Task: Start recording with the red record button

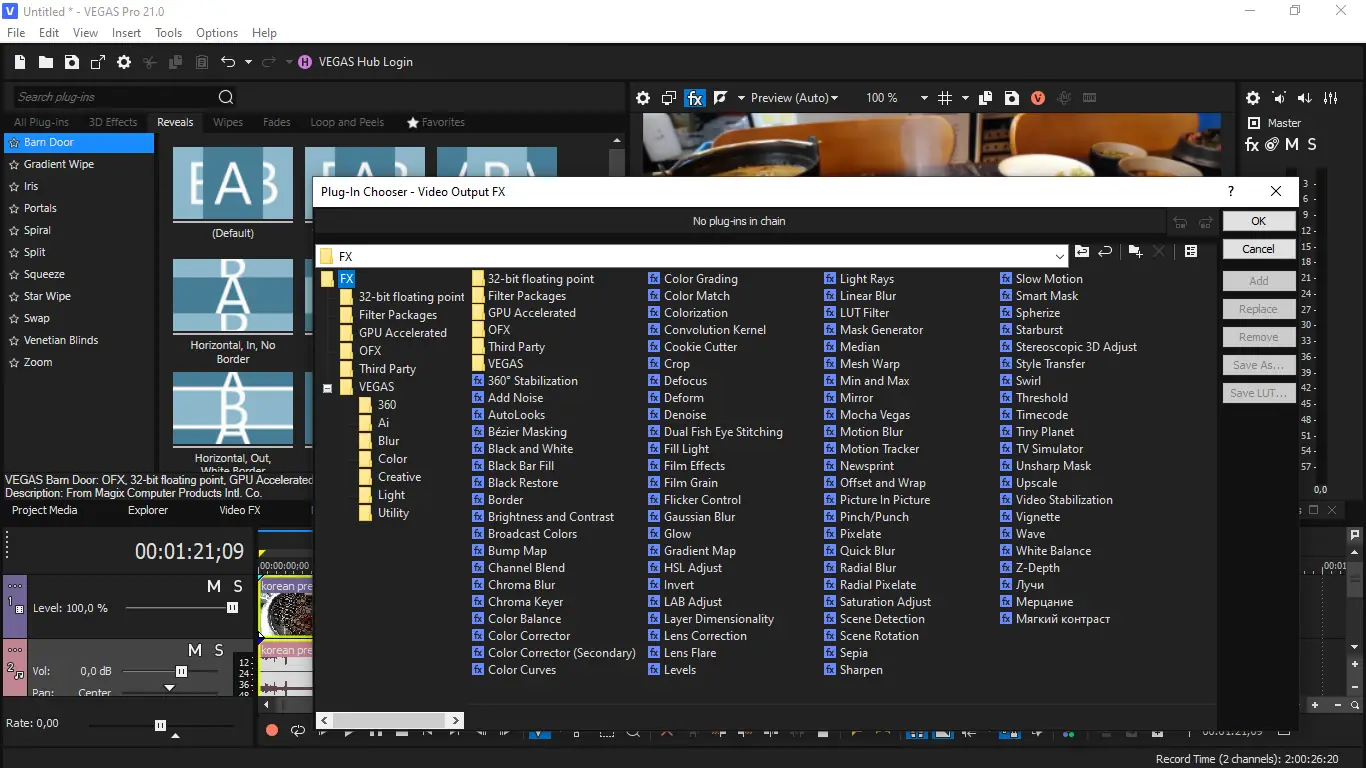Action: coord(272,731)
